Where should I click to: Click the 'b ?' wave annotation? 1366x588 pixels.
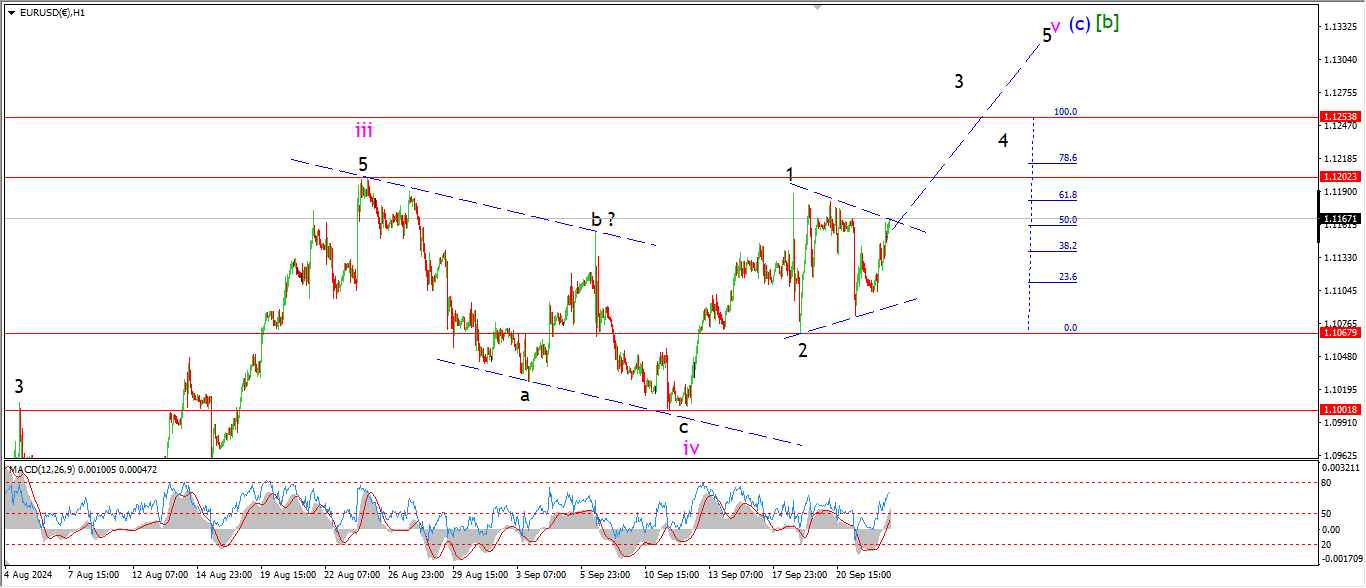pyautogui.click(x=602, y=219)
